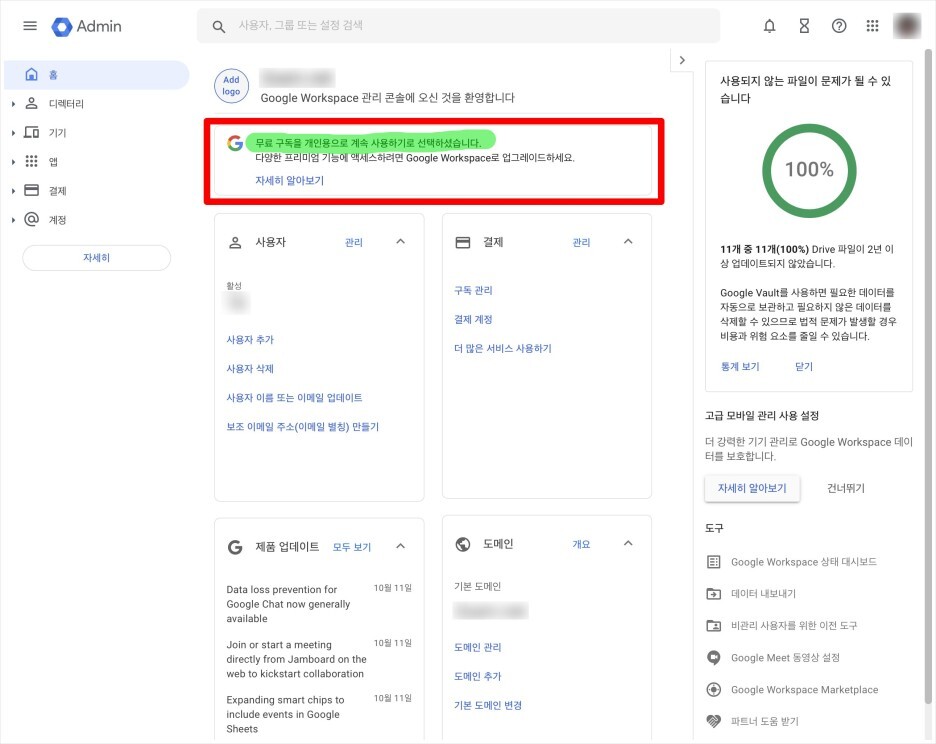Image resolution: width=936 pixels, height=744 pixels.
Task: Click 관리 link in 사용자 card
Action: tap(353, 242)
